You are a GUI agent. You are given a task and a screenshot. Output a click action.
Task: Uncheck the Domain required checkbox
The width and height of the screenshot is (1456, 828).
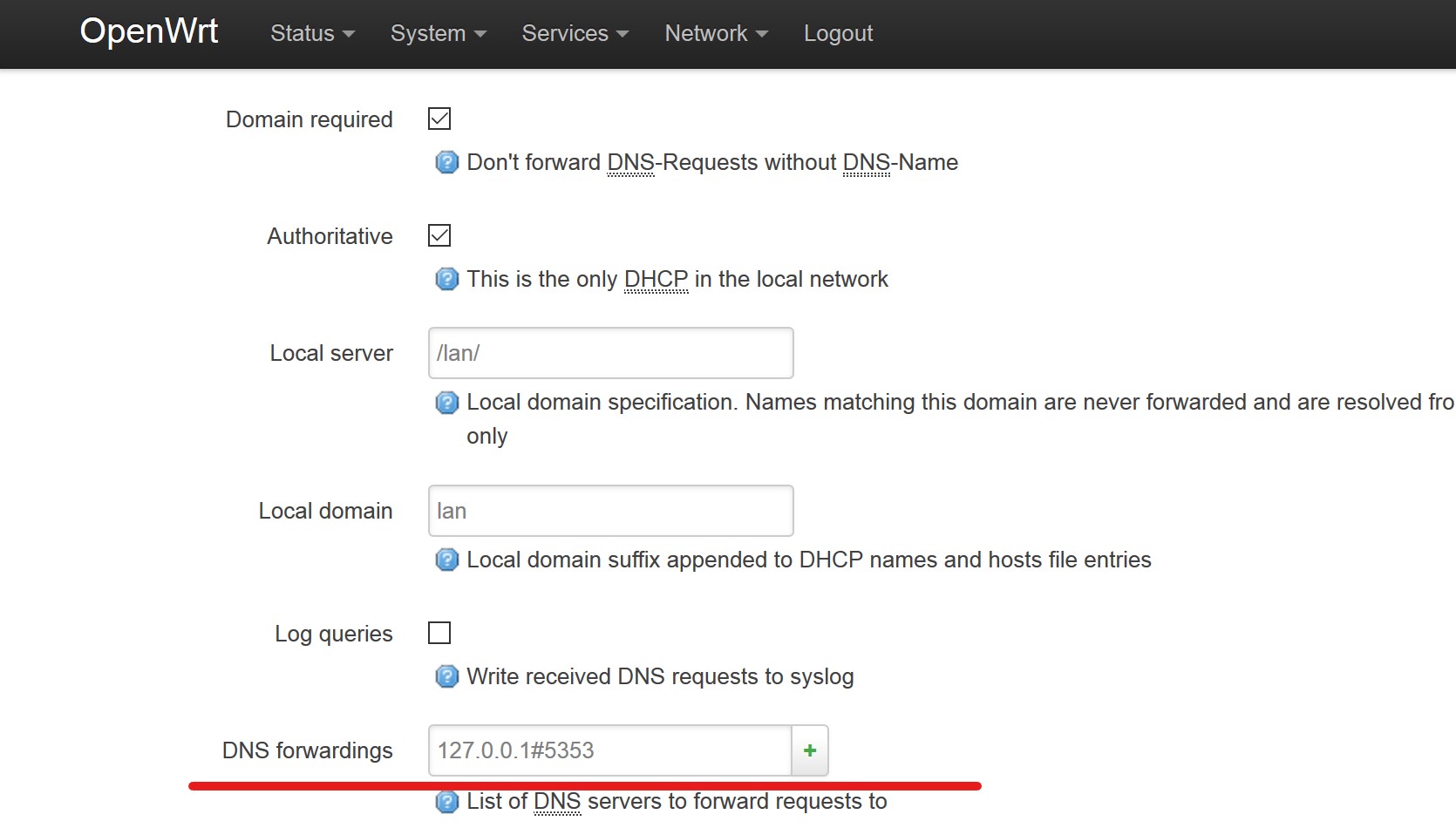[439, 119]
